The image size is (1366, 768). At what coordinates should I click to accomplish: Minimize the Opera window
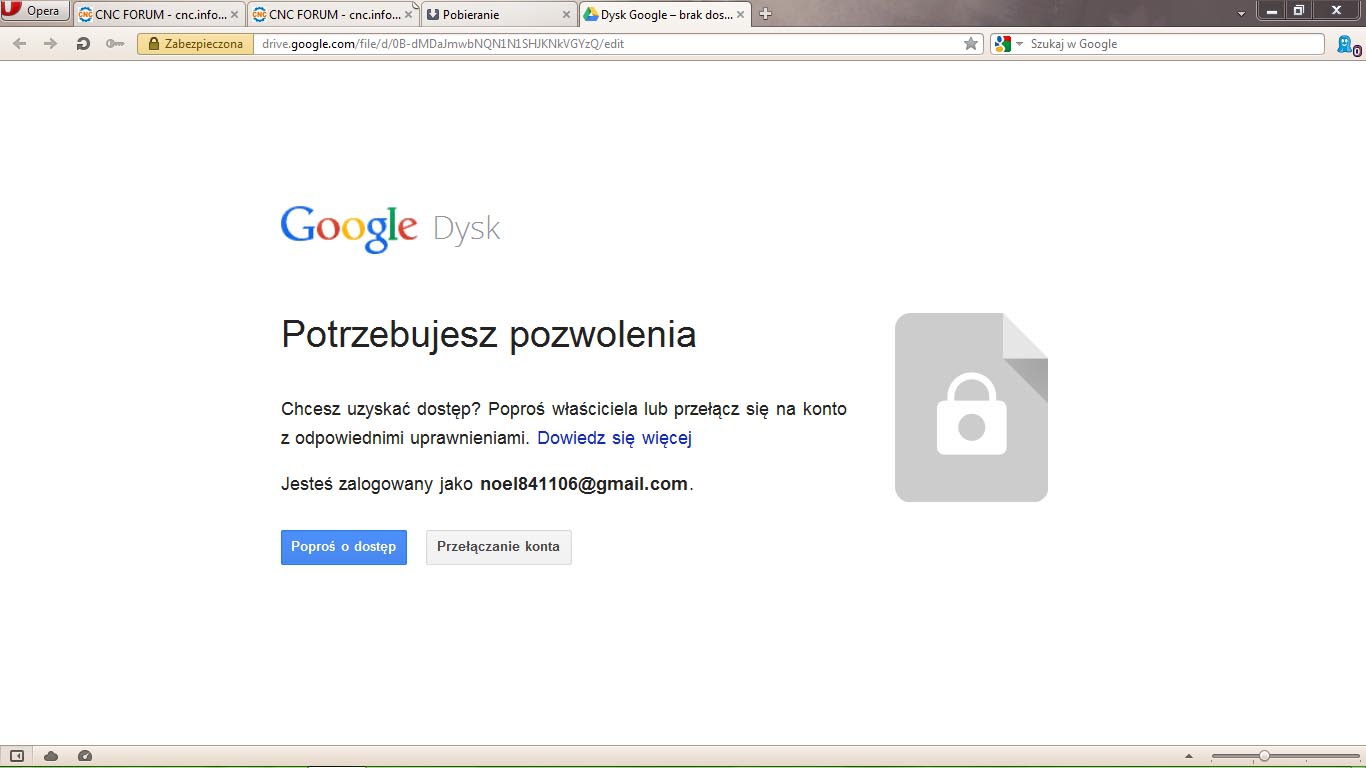pos(1271,10)
